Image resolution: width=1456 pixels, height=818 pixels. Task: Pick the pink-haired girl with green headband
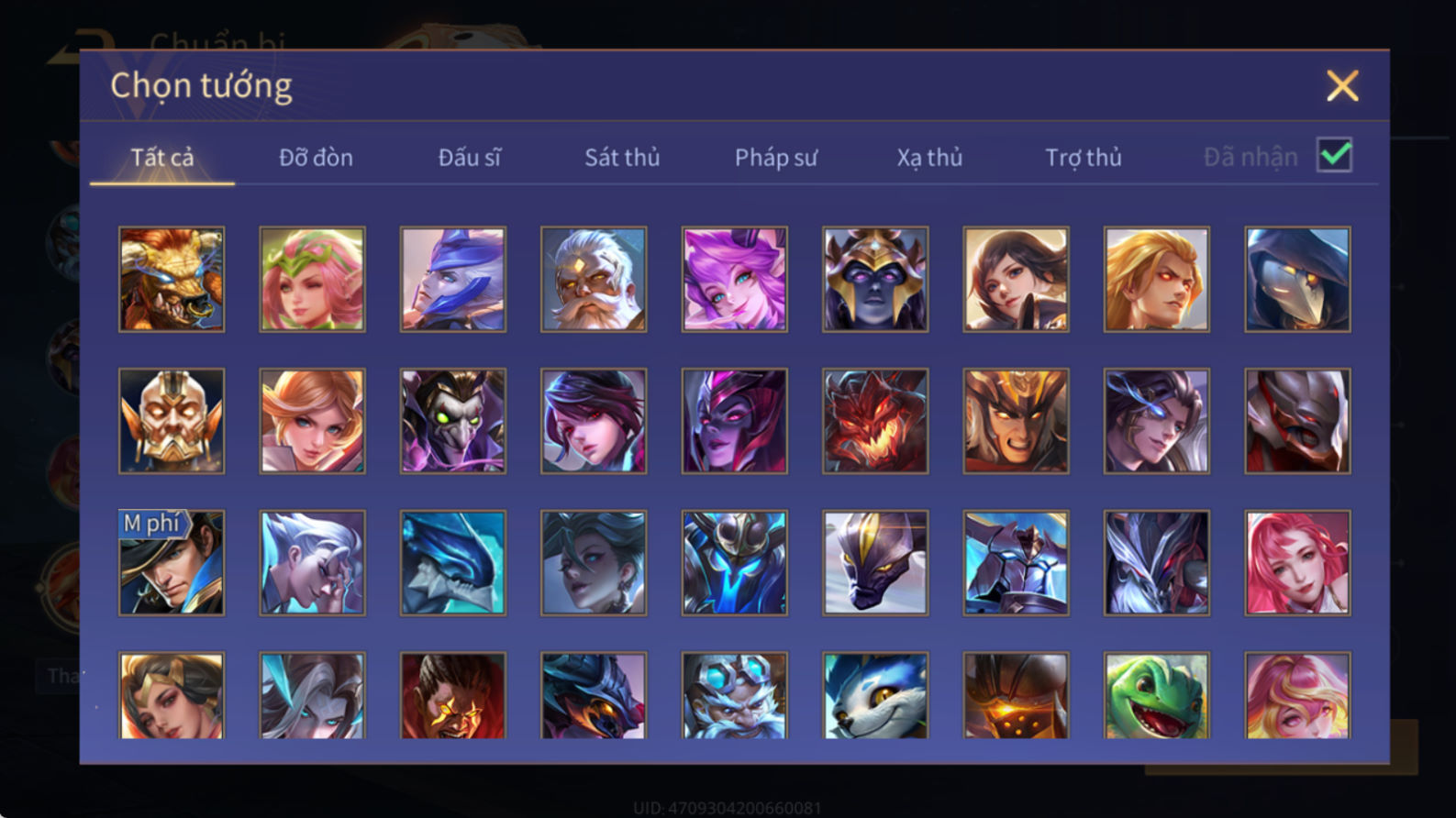pos(312,279)
